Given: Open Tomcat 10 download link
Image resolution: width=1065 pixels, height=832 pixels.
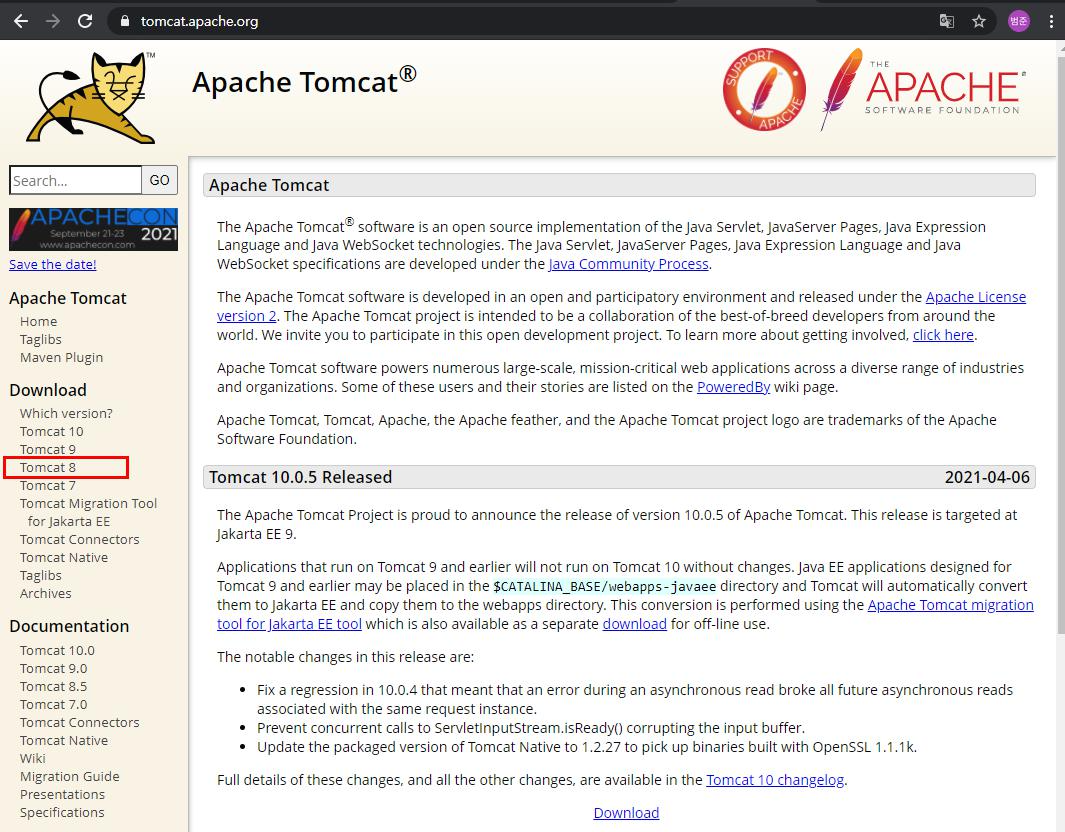Looking at the screenshot, I should click(x=52, y=431).
